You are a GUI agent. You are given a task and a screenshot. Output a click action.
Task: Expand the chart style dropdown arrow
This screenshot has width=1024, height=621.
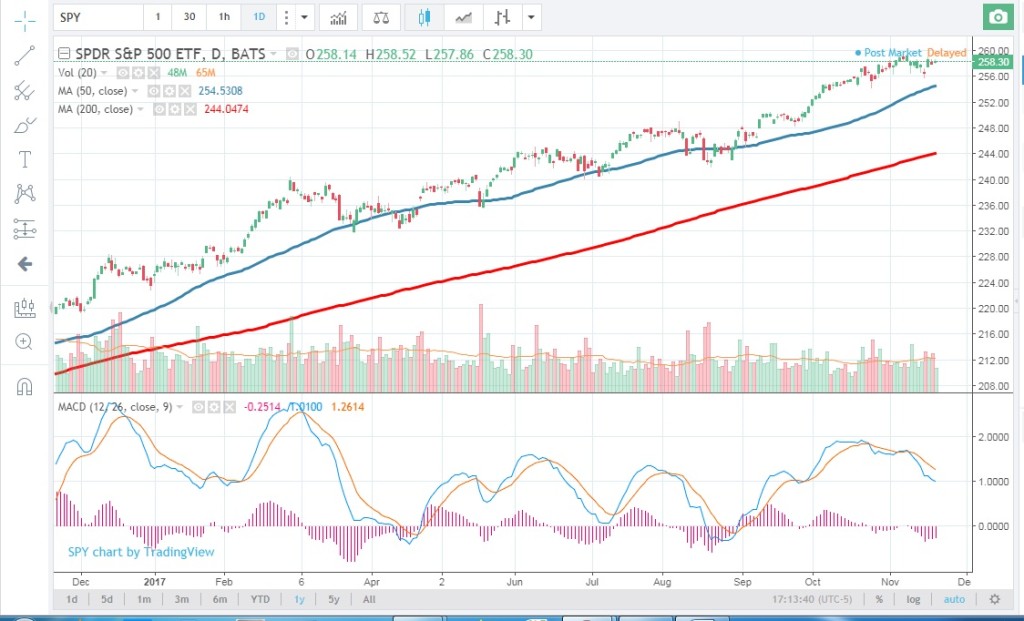pos(531,17)
